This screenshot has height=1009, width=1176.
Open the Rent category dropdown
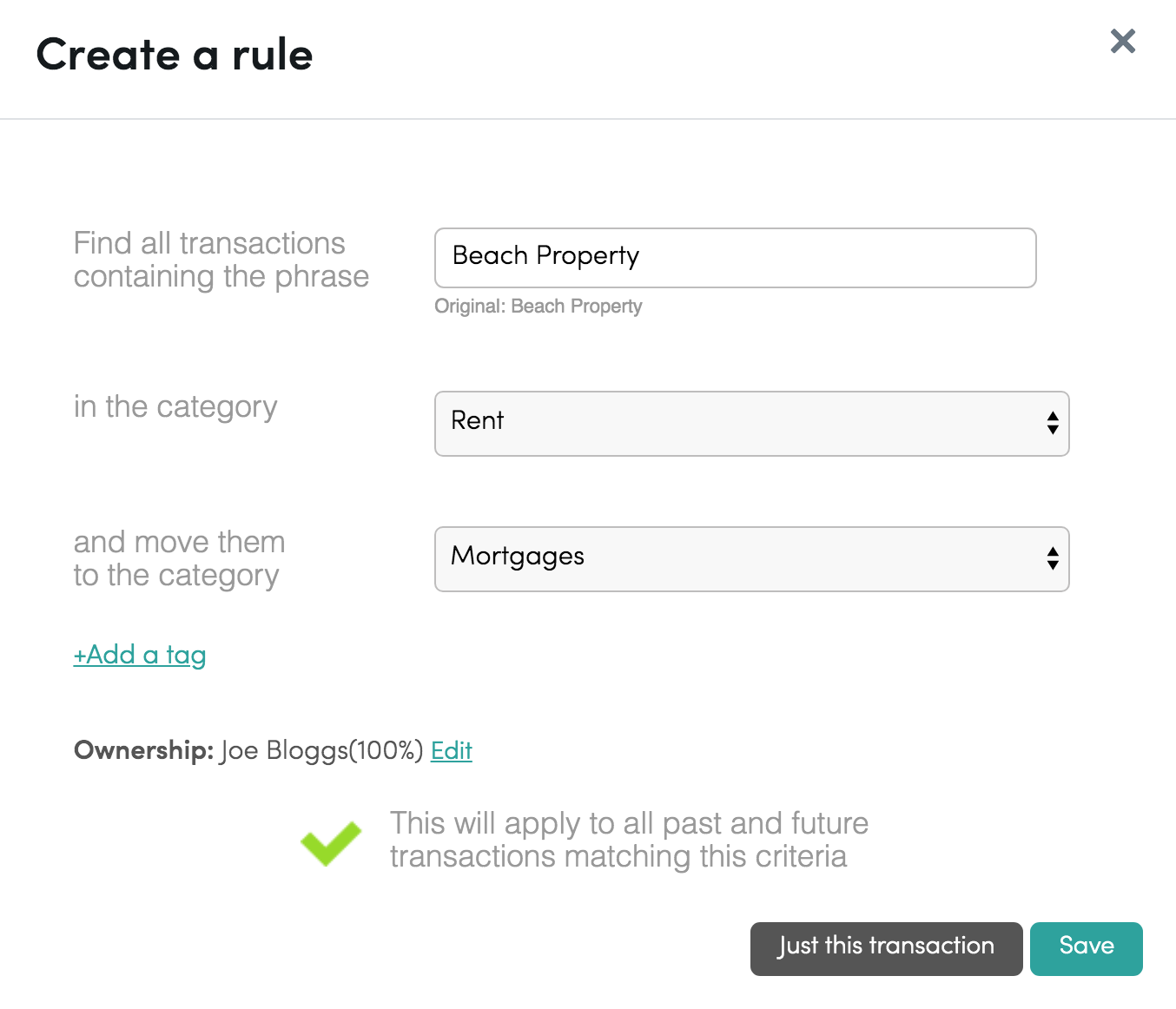point(751,424)
